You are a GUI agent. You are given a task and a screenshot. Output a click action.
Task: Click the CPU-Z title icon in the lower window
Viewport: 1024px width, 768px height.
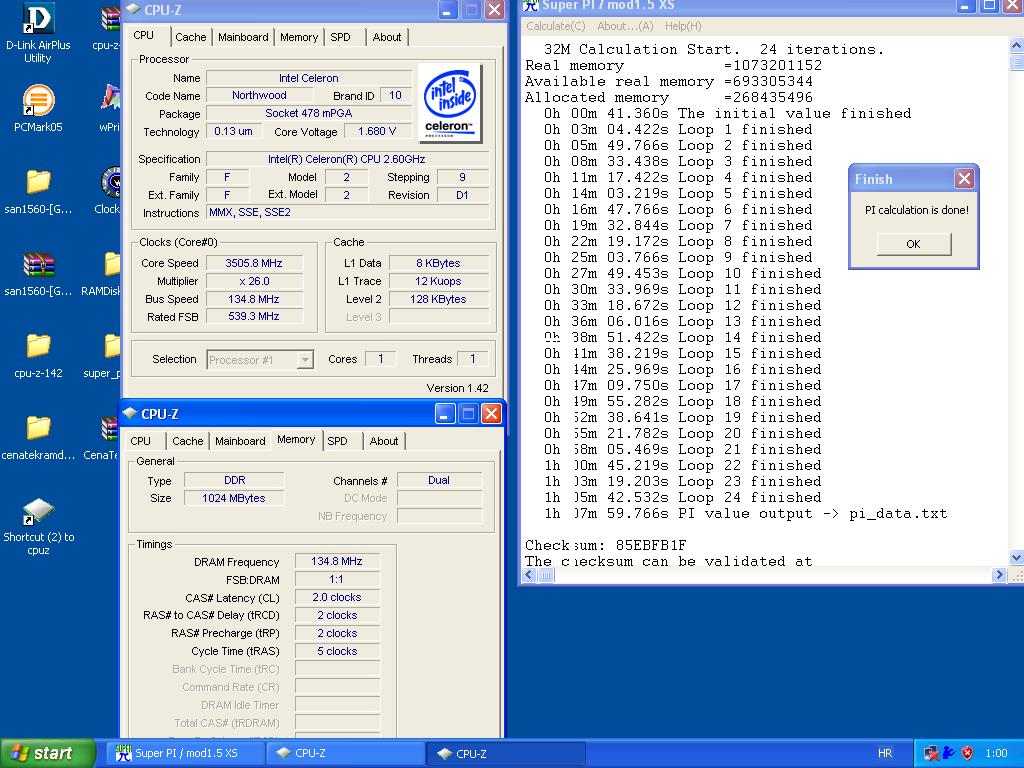coord(129,413)
